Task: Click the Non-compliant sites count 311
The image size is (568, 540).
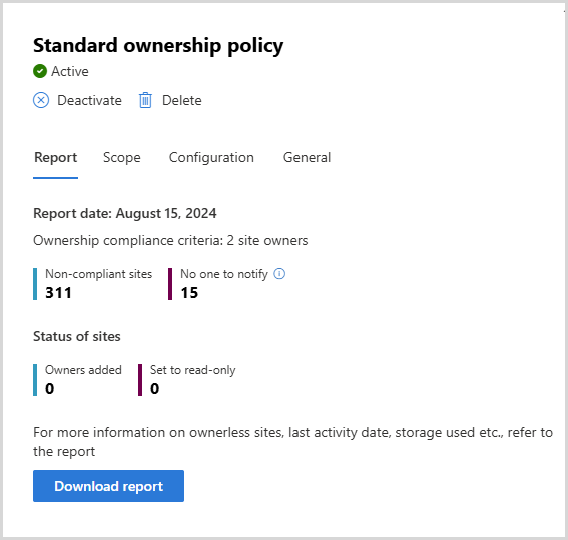Action: click(x=58, y=293)
